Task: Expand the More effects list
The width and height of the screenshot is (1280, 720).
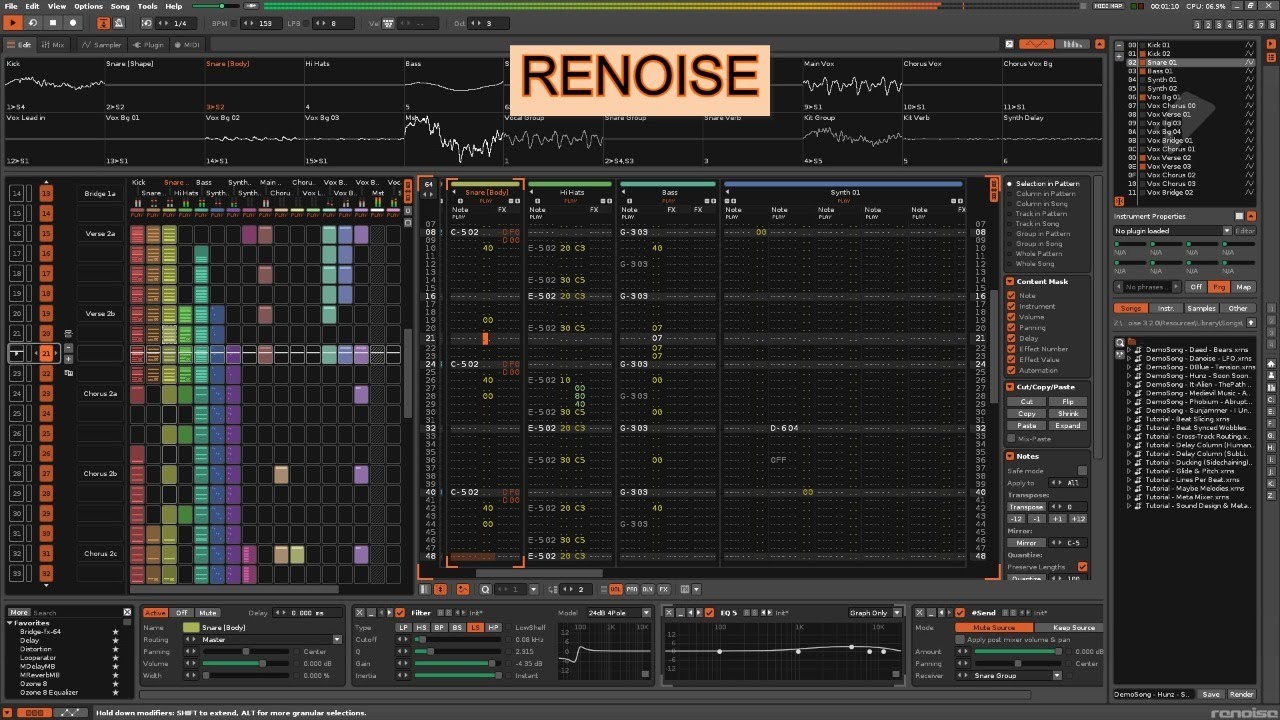Action: click(x=19, y=612)
